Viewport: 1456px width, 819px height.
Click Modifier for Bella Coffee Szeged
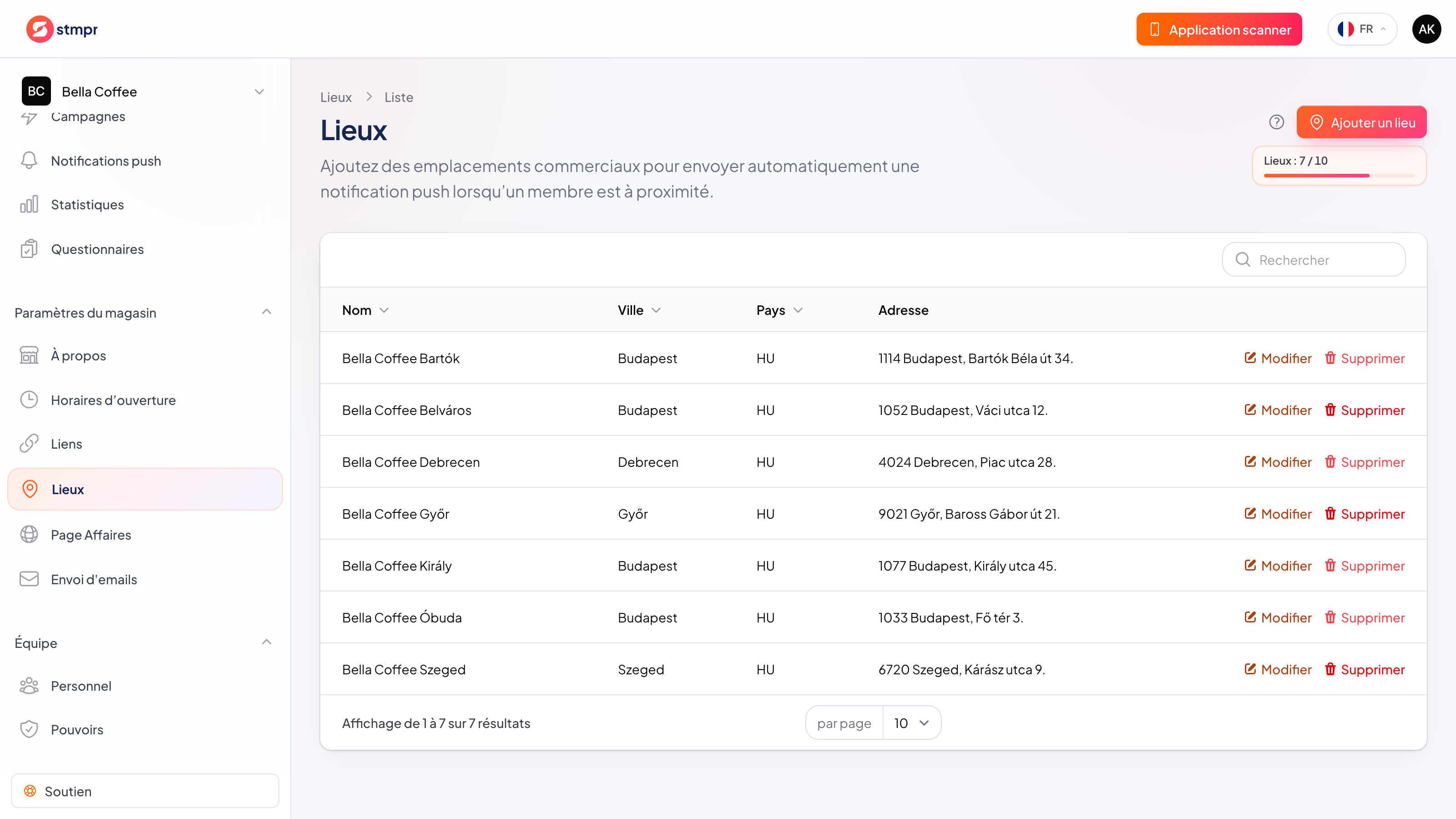click(x=1277, y=669)
